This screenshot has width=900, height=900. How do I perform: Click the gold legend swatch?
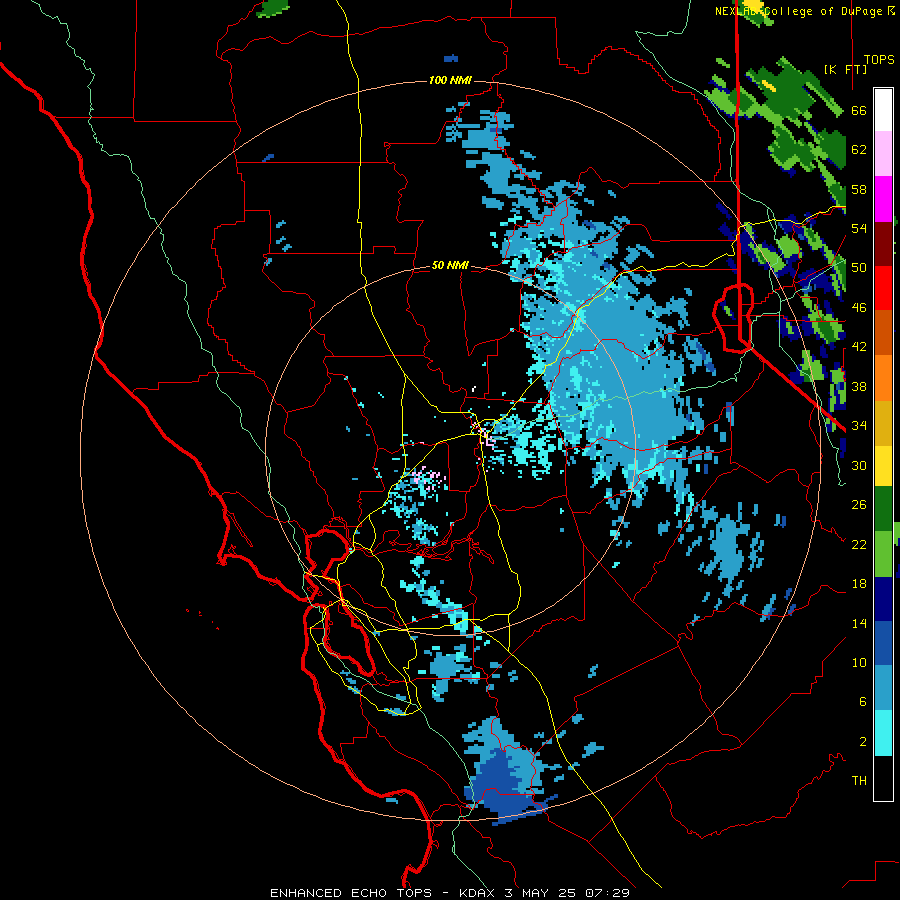click(x=883, y=424)
